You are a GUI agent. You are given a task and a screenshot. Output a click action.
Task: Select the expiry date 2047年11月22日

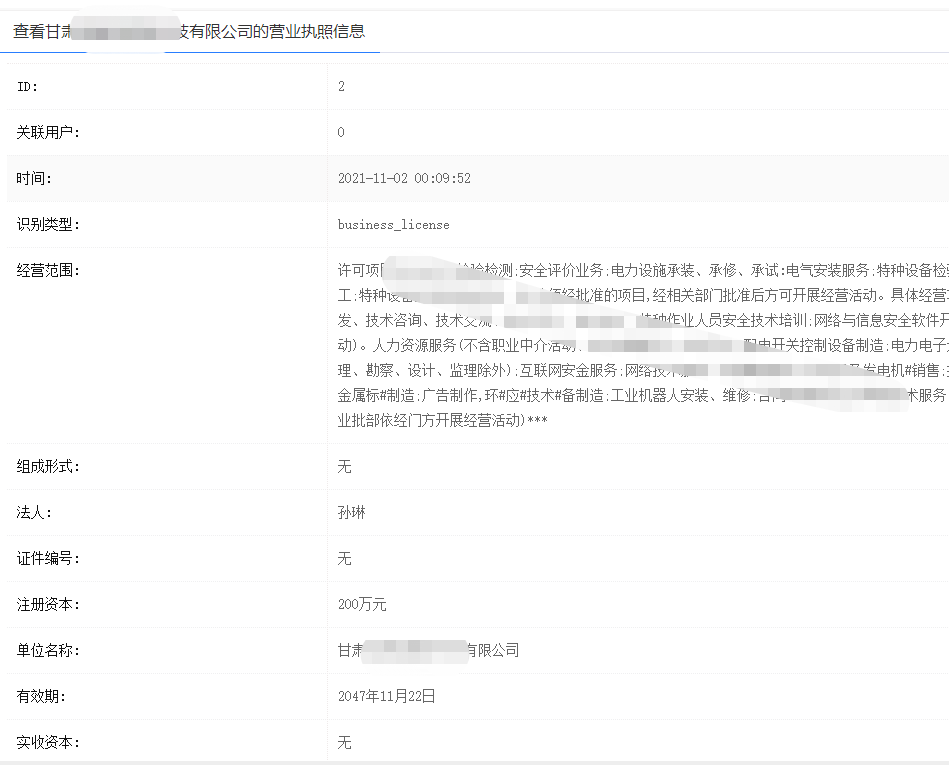coord(386,697)
